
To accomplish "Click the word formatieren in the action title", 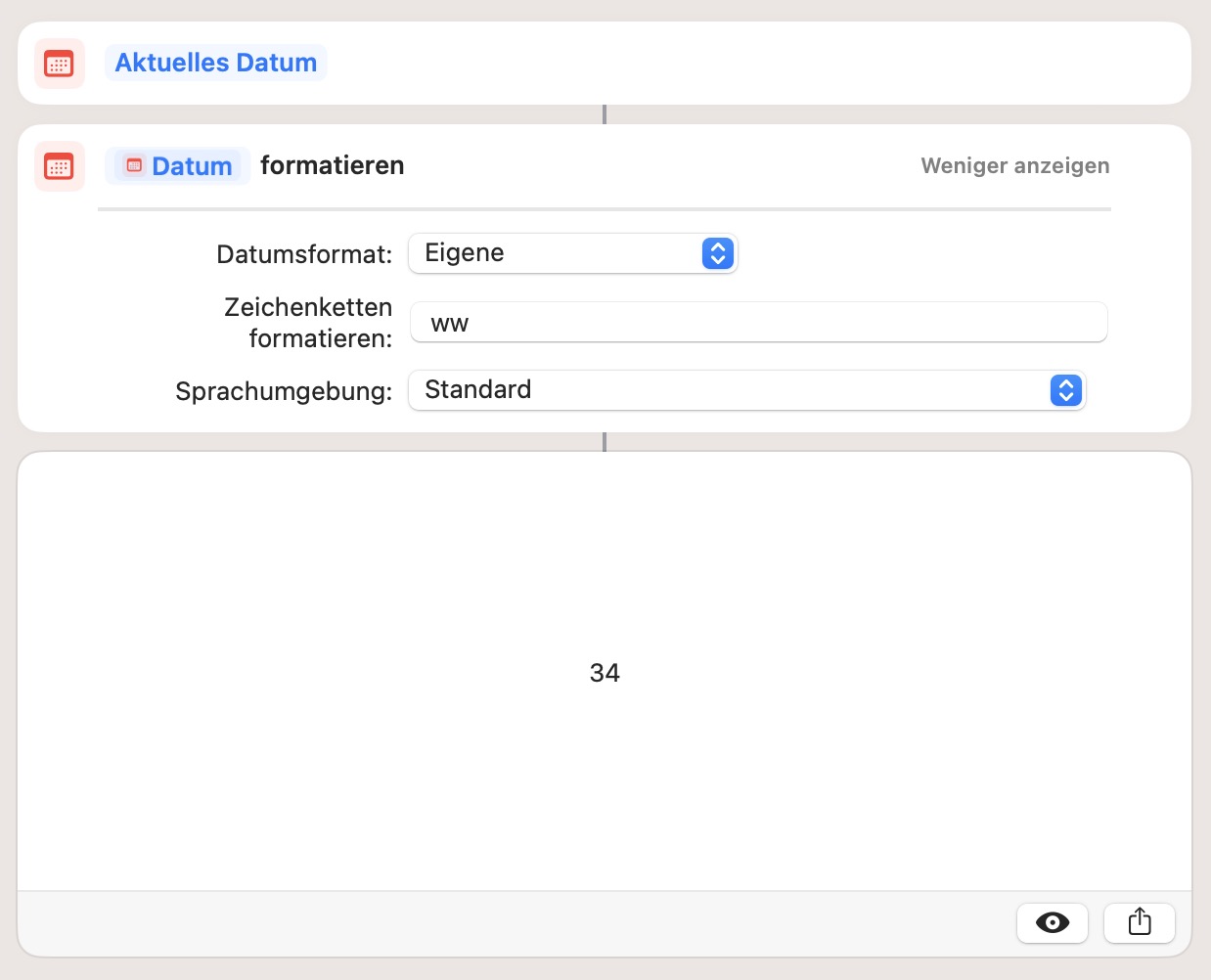I will [332, 165].
